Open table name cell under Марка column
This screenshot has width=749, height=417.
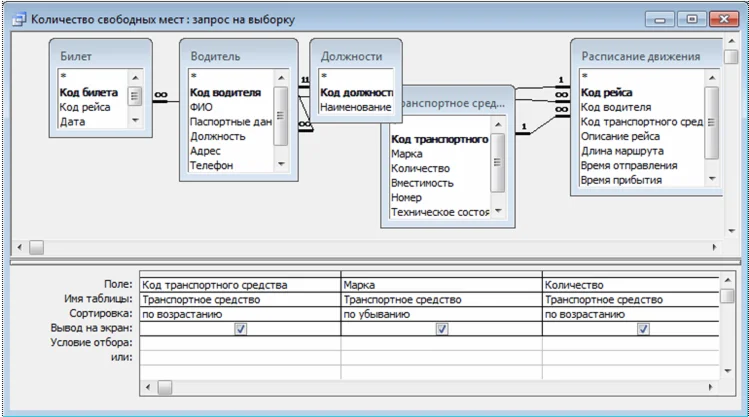click(440, 299)
